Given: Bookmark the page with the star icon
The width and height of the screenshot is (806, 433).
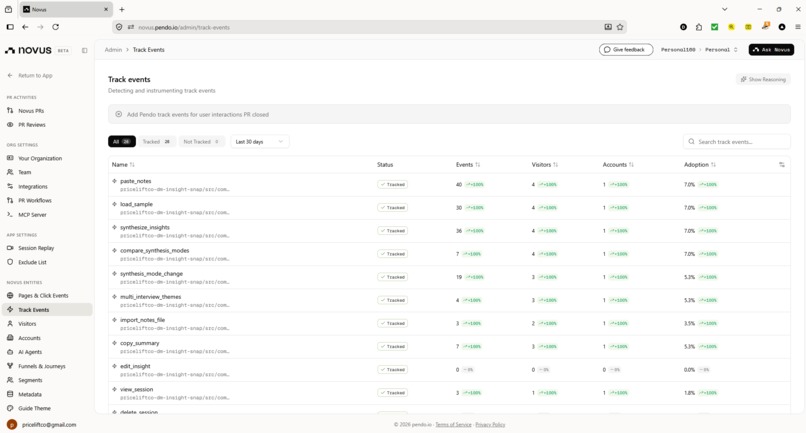Looking at the screenshot, I should [620, 27].
